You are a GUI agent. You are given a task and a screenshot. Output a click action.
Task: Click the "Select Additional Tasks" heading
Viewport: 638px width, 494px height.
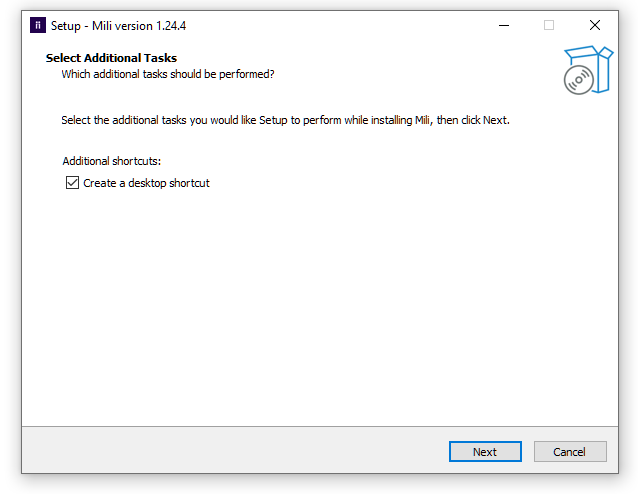pos(111,58)
